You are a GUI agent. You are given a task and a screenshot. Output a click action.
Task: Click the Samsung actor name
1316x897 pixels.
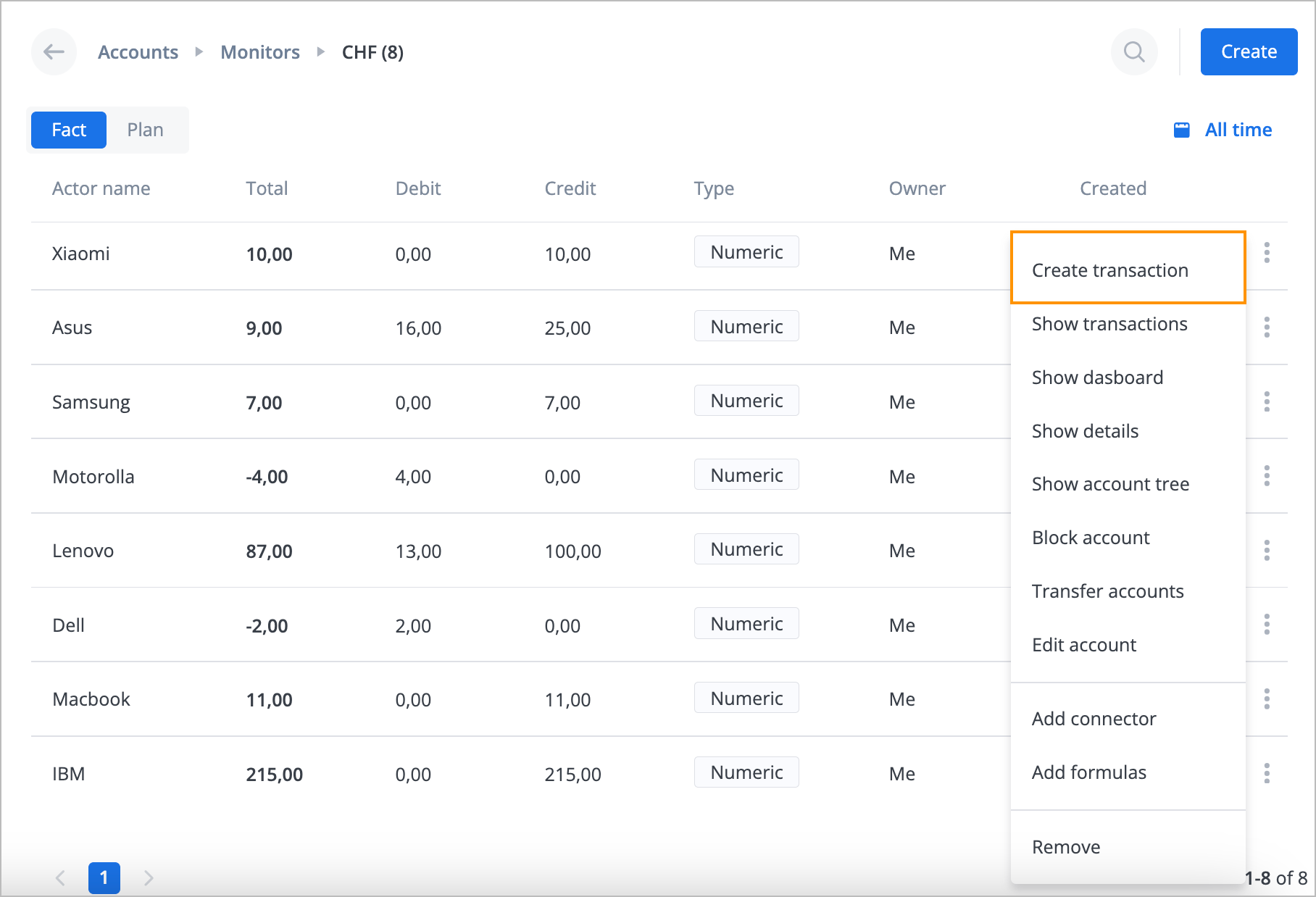click(91, 403)
